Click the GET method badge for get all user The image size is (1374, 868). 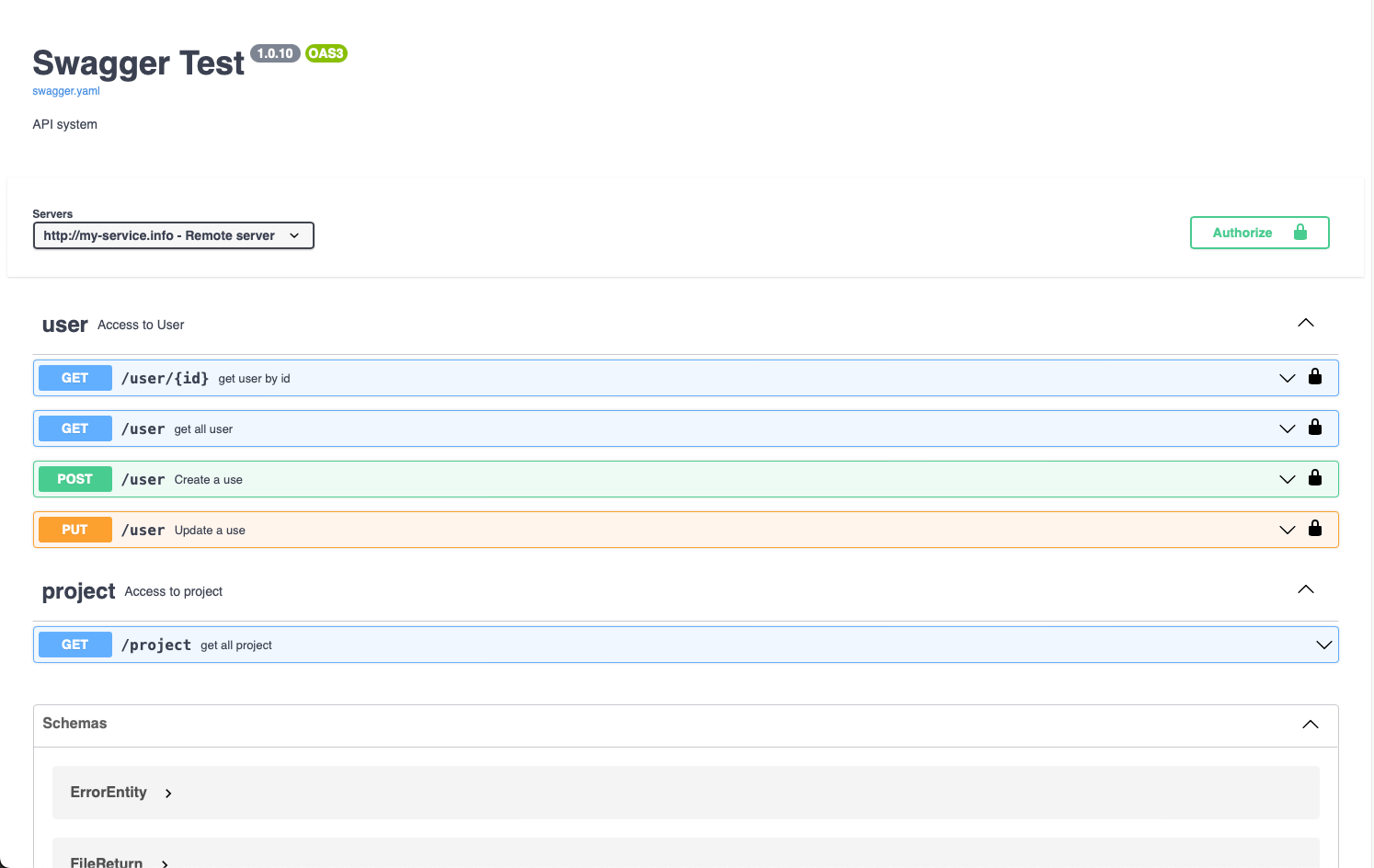75,428
